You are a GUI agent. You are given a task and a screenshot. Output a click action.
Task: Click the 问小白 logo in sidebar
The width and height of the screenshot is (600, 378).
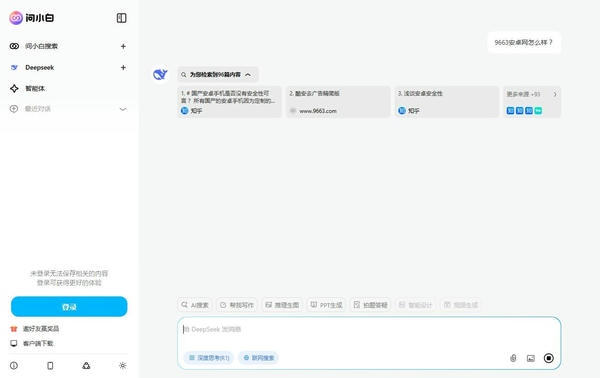(x=32, y=18)
